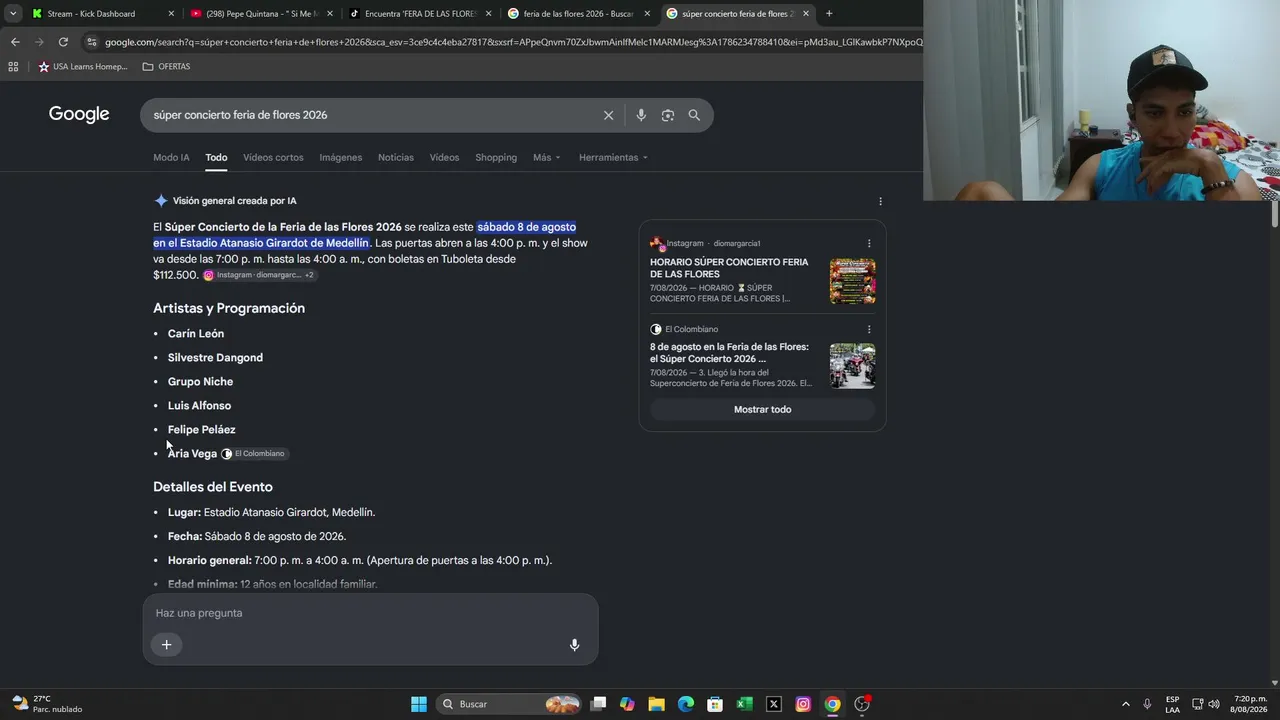1280x720 pixels.
Task: Switch to the Modo IA tab
Action: 171,157
